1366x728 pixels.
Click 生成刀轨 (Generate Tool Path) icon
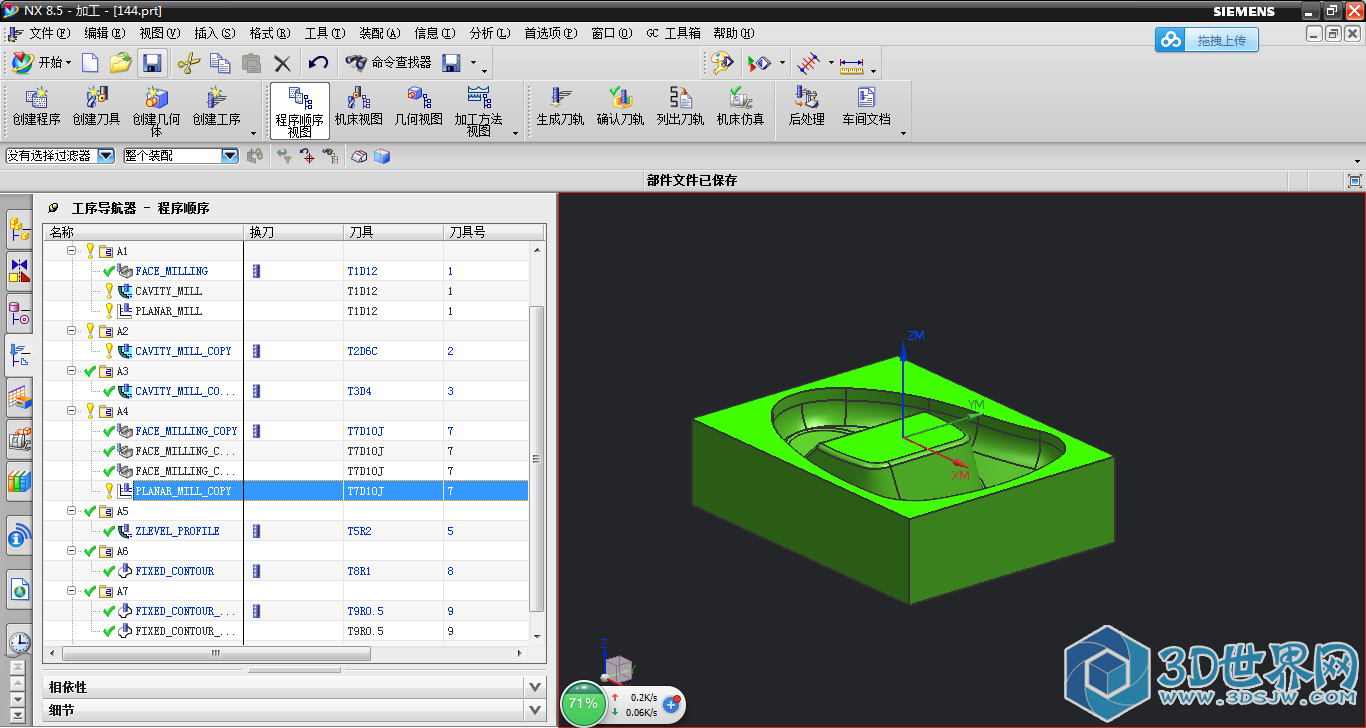point(560,107)
